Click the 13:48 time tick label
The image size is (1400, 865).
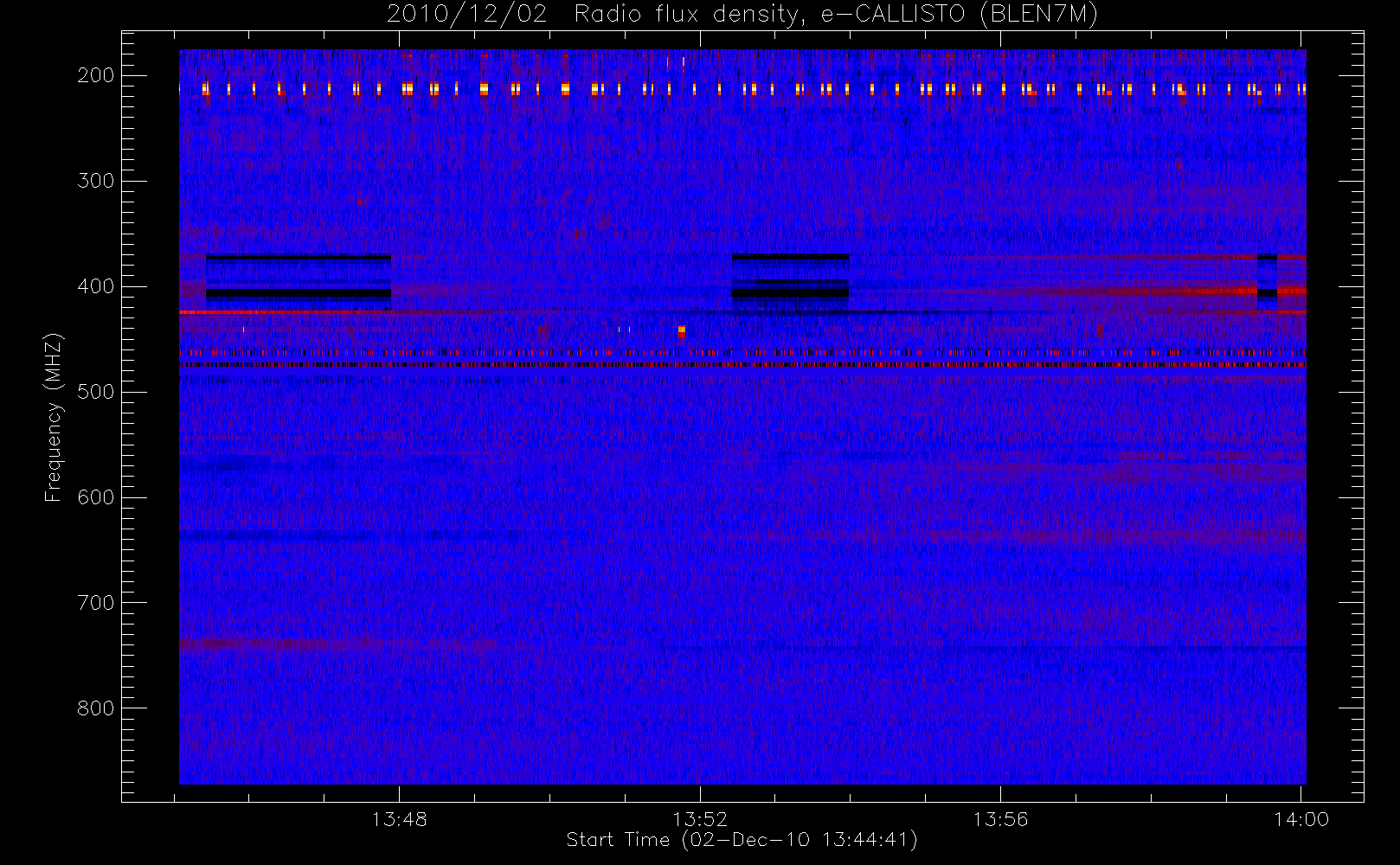[399, 819]
